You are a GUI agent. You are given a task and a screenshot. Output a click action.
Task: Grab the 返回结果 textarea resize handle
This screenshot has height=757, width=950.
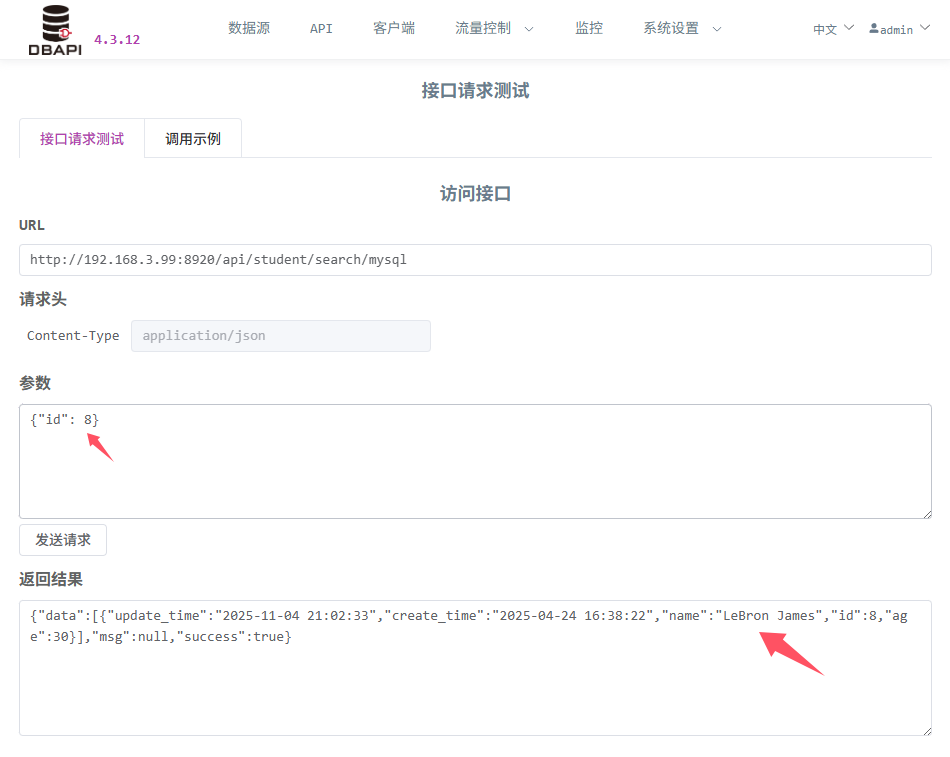pos(925,729)
